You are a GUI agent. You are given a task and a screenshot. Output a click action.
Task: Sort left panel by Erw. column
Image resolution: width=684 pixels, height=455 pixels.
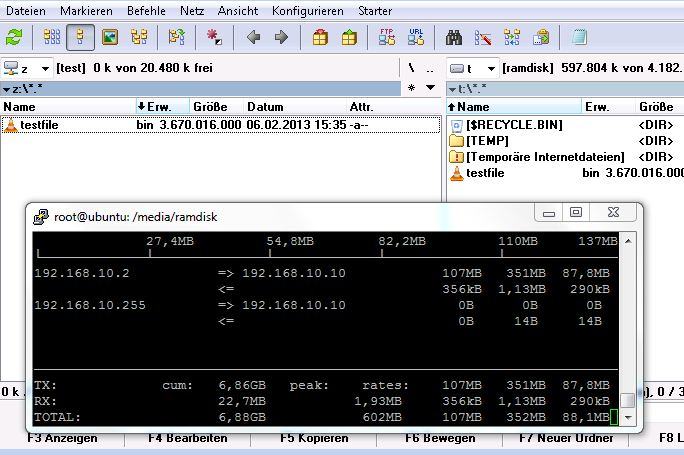162,107
